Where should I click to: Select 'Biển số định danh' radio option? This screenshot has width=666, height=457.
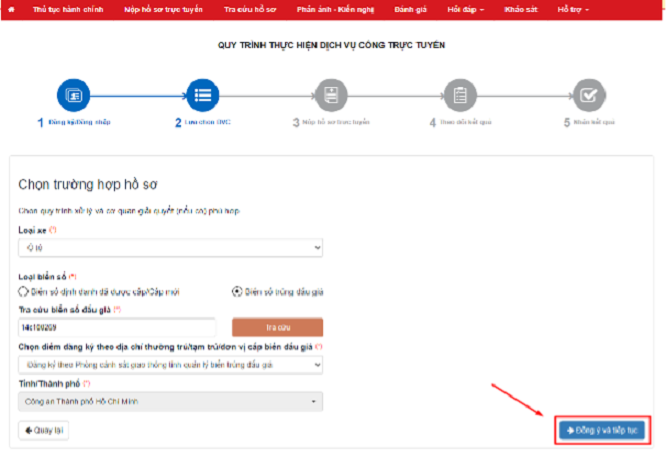click(x=24, y=292)
